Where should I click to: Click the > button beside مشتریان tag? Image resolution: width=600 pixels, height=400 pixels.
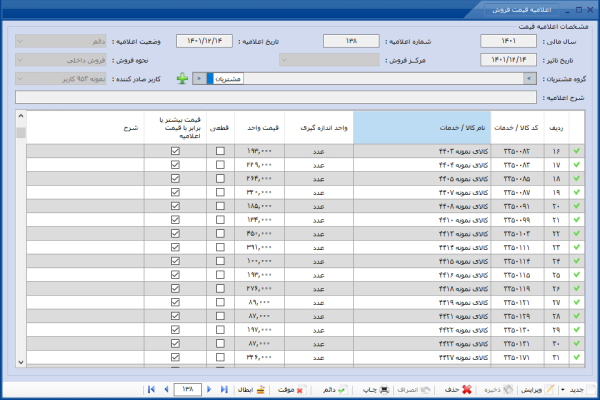tap(199, 79)
